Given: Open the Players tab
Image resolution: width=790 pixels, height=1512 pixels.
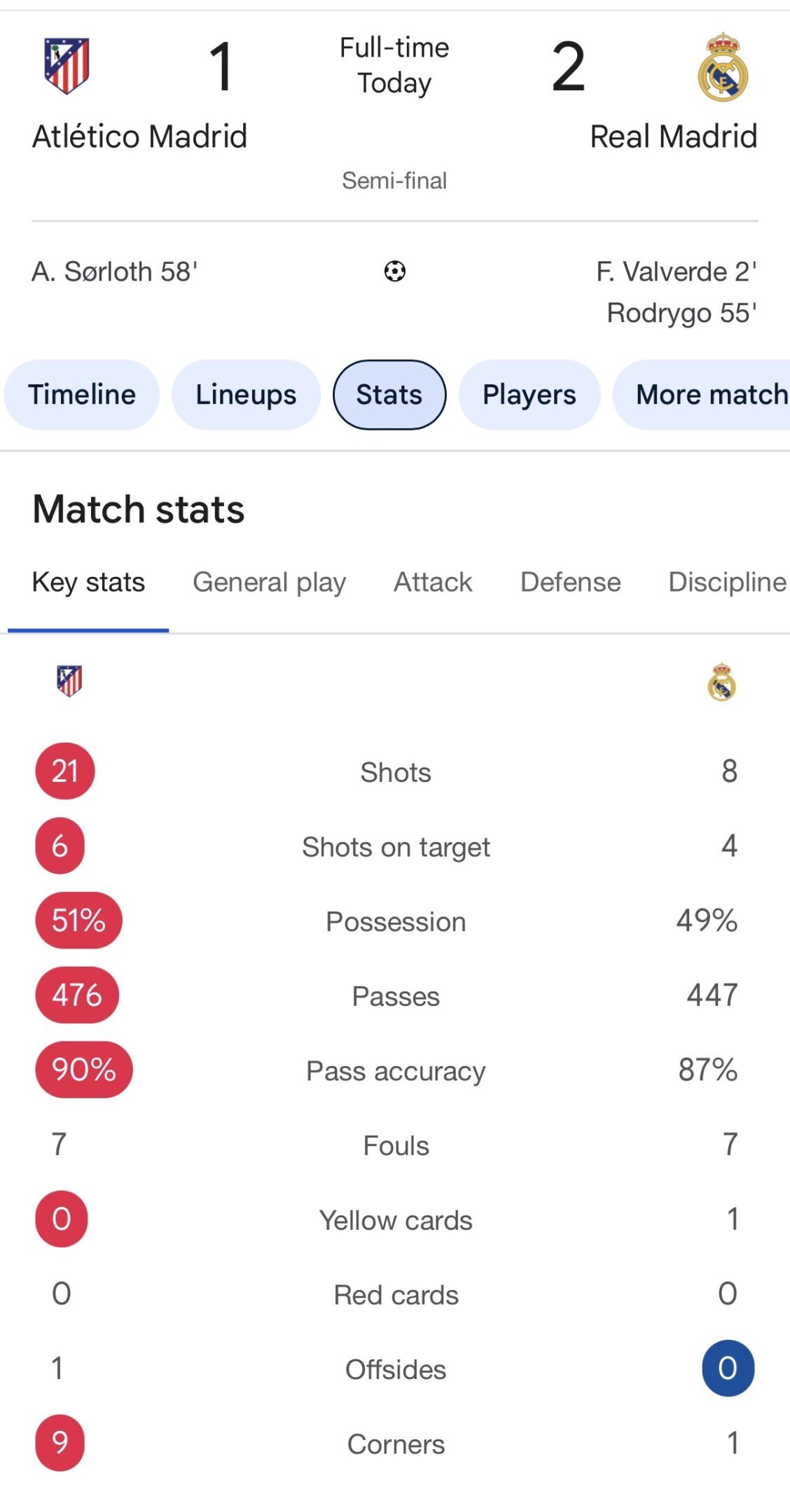Looking at the screenshot, I should (529, 395).
